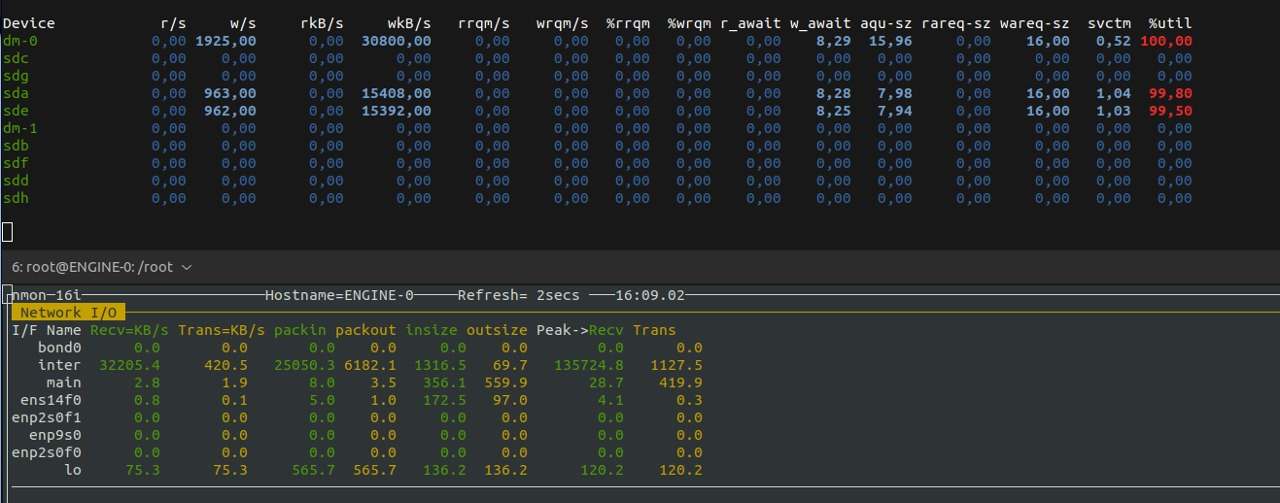Click the Network I/O panel header
The height and width of the screenshot is (503, 1280).
(x=68, y=313)
